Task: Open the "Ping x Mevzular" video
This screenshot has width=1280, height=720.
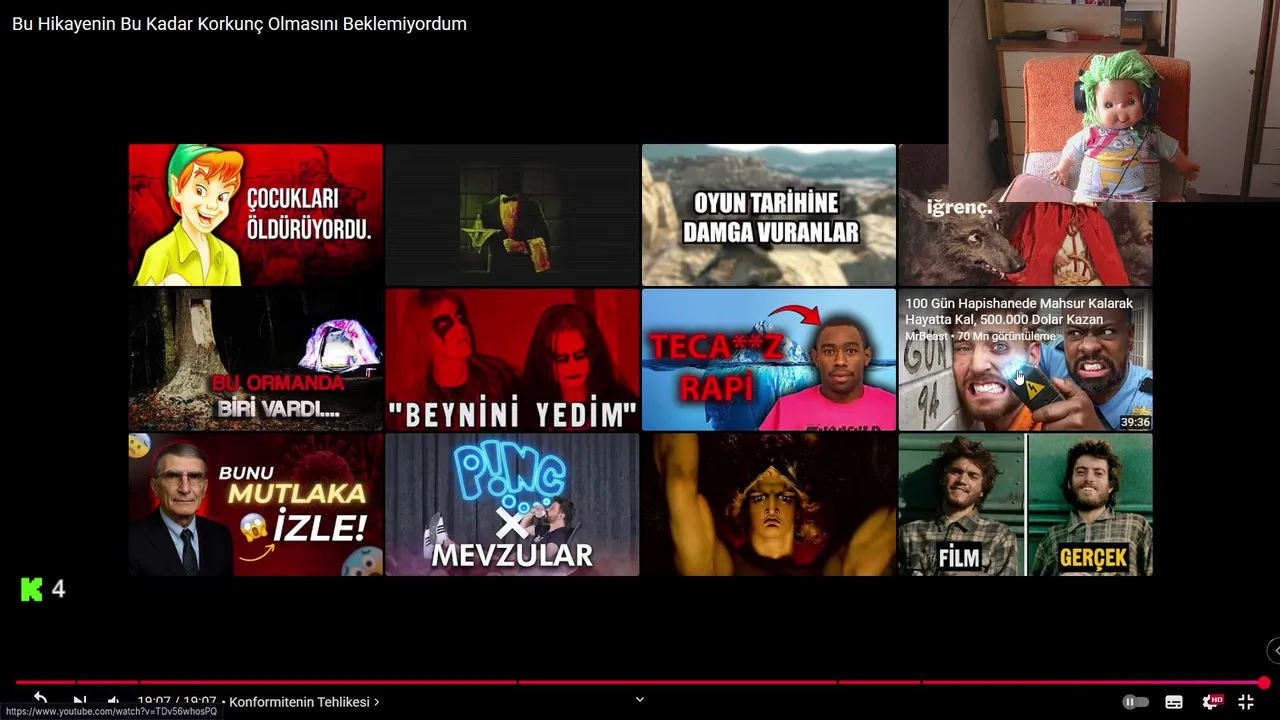Action: coord(512,504)
